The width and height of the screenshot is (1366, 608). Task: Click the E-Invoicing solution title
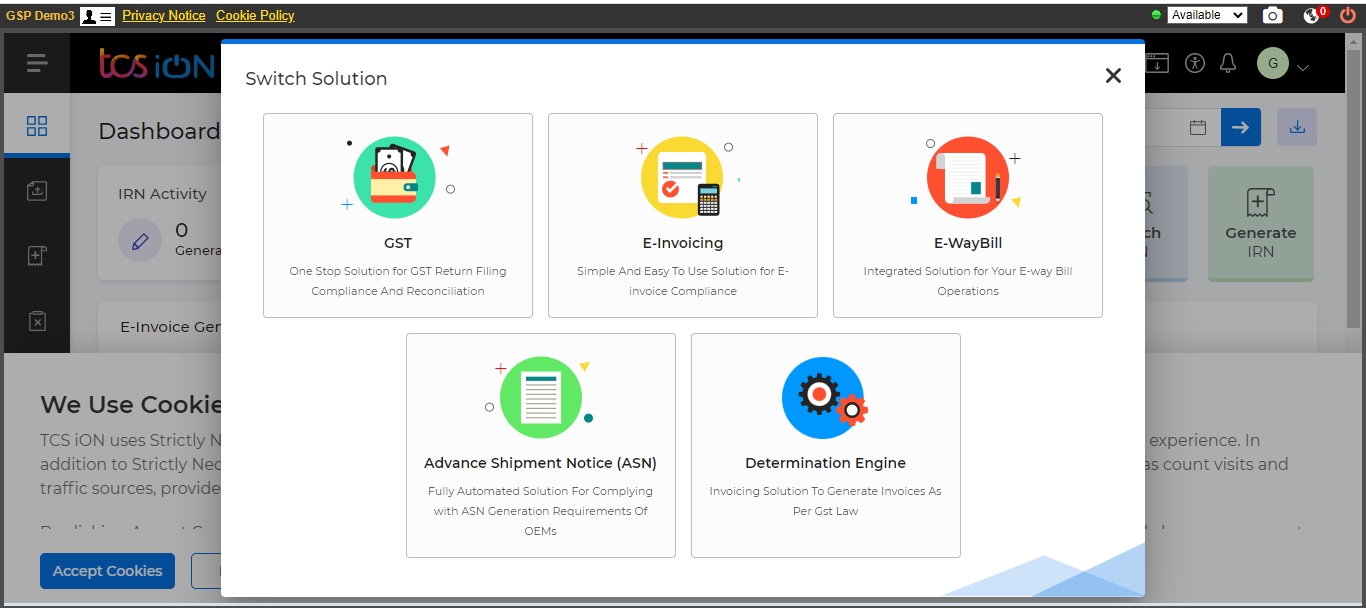tap(683, 243)
